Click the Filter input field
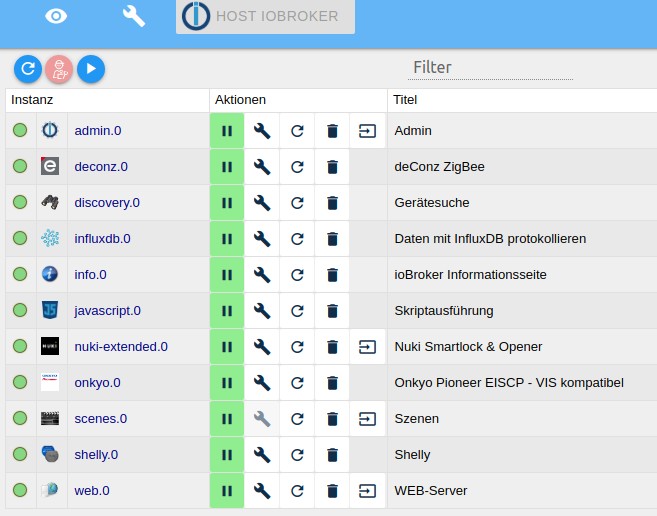The image size is (657, 516). 490,67
